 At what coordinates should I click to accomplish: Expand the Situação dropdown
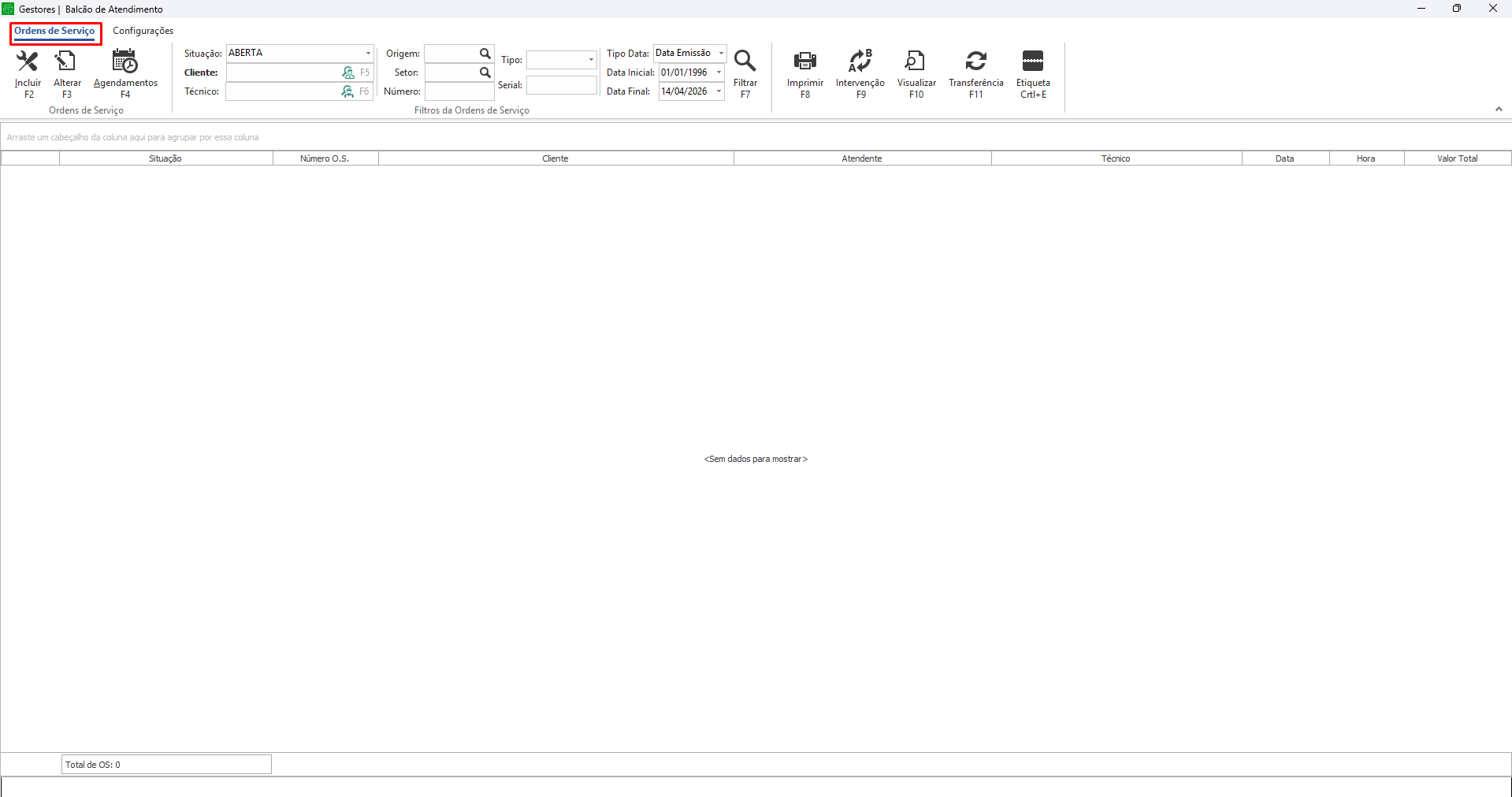tap(367, 54)
